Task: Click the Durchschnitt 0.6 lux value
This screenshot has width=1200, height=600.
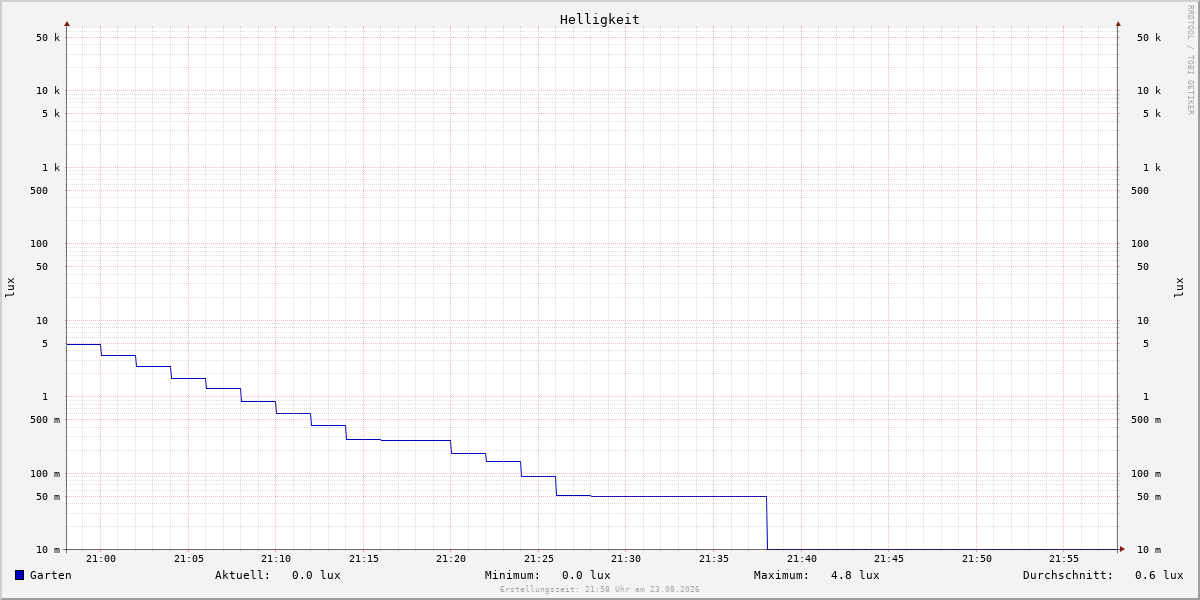Action: [x=1159, y=575]
